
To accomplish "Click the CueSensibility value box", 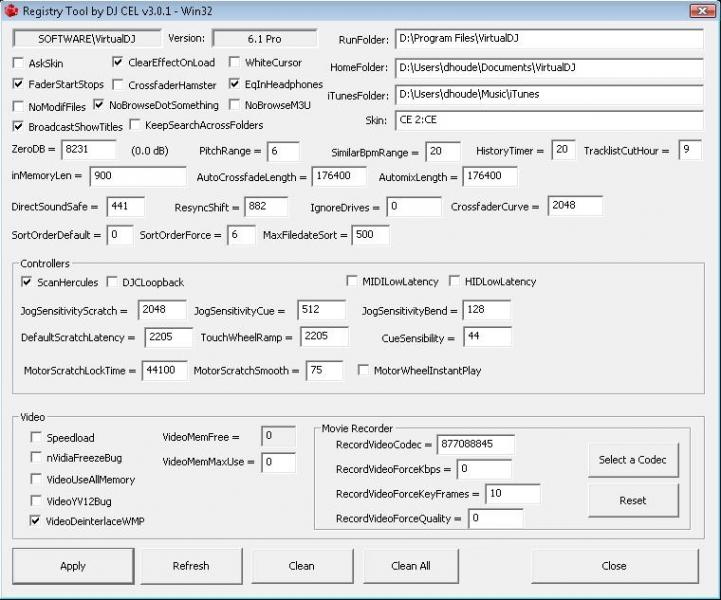I will [x=487, y=337].
